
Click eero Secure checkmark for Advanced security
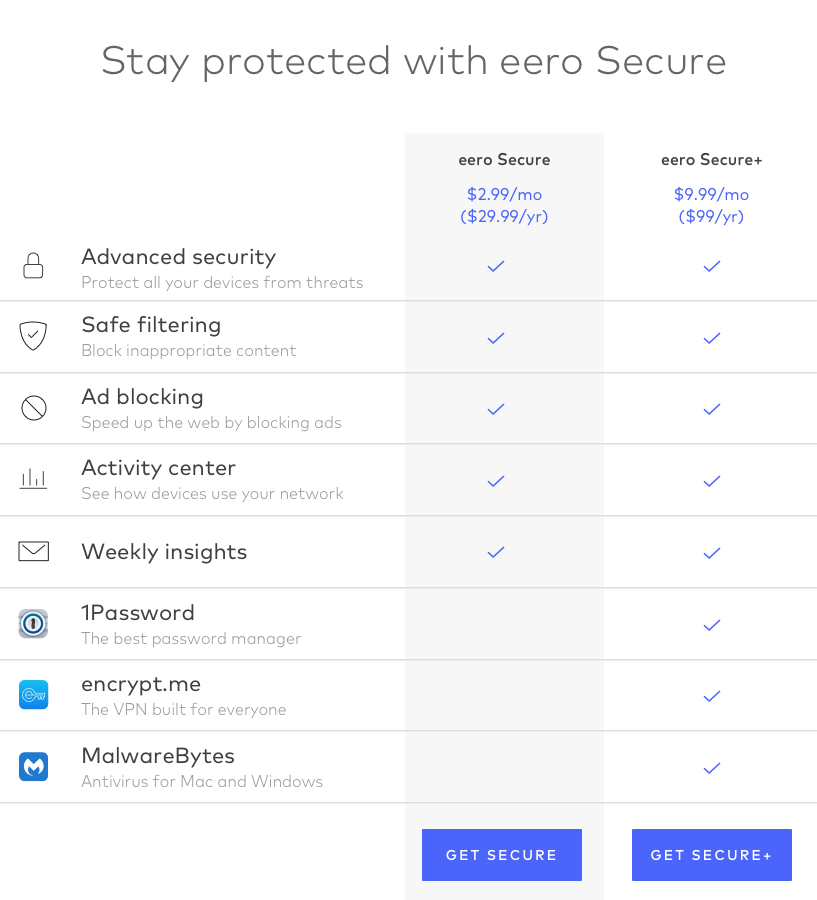click(495, 267)
